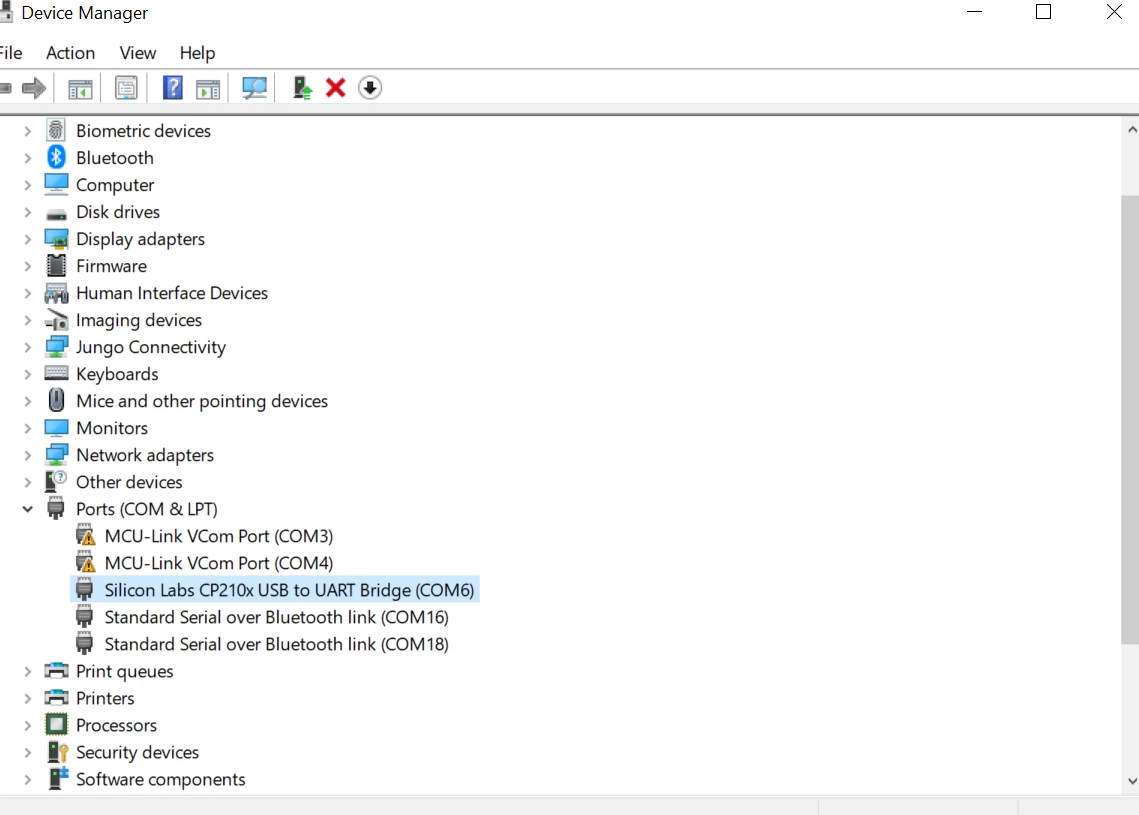Image resolution: width=1139 pixels, height=815 pixels.
Task: Open the Action menu
Action: (x=70, y=53)
